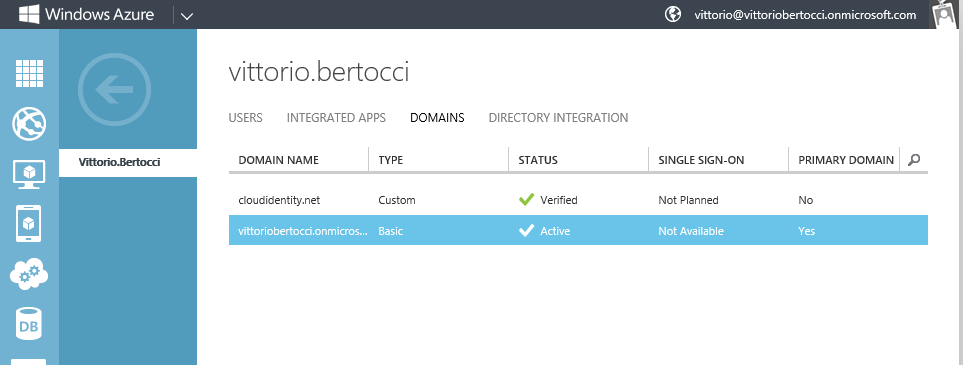Click the Active status text
The image size is (963, 365).
(555, 232)
